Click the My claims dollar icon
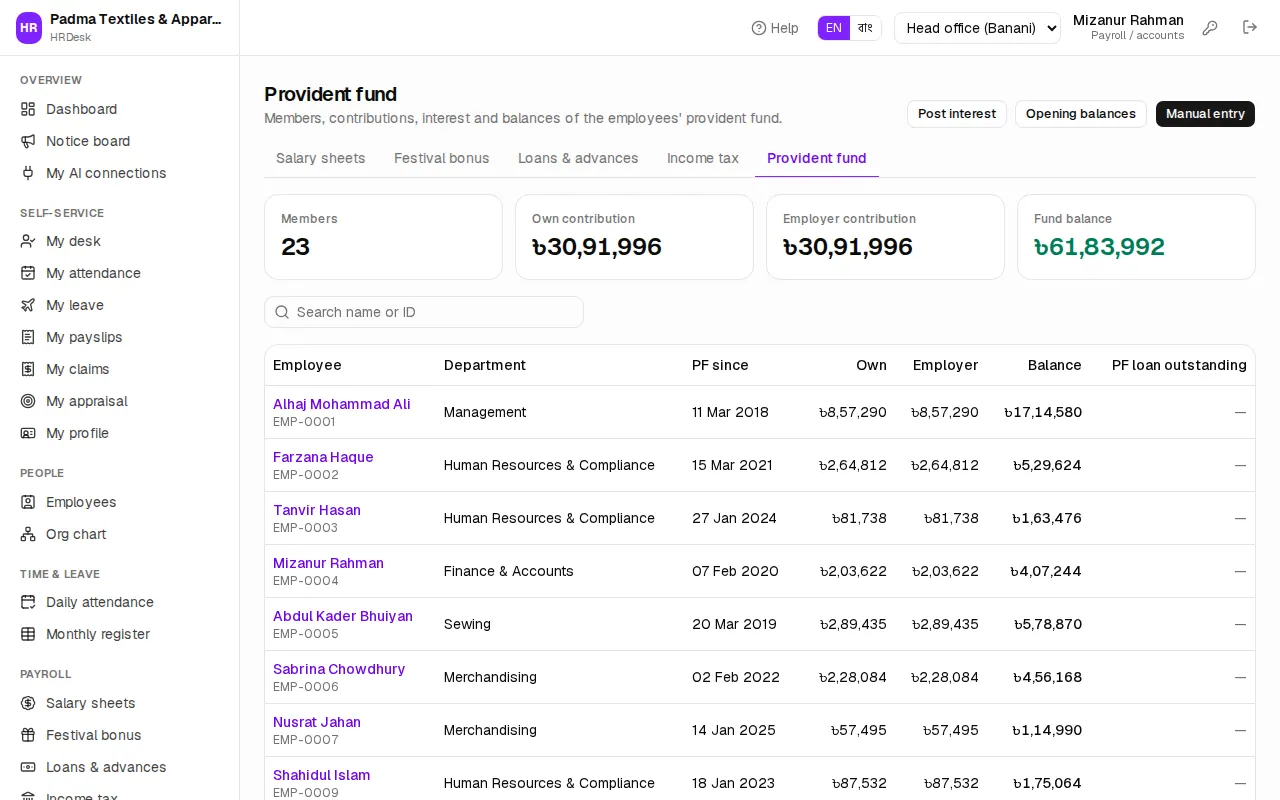Viewport: 1280px width, 800px height. pos(28,369)
